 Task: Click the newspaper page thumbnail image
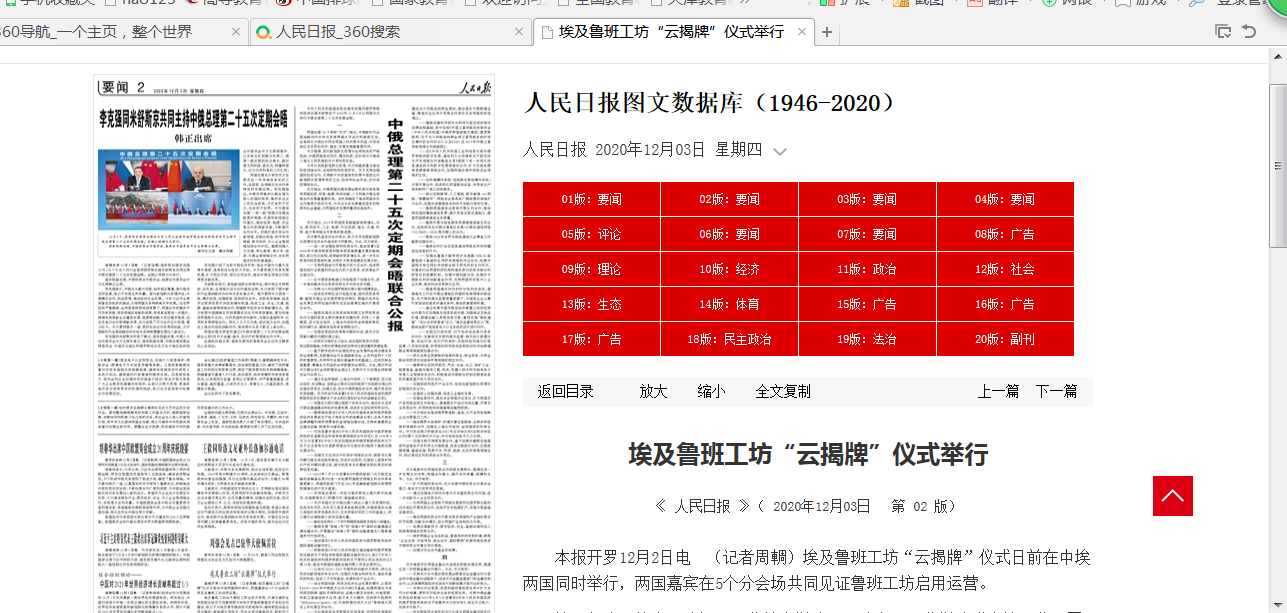point(294,340)
